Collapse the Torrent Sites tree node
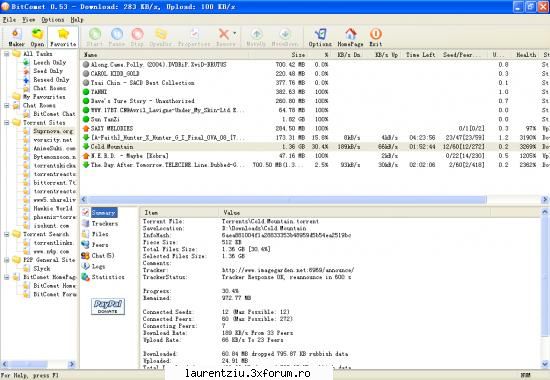550x380 pixels. pyautogui.click(x=6, y=122)
